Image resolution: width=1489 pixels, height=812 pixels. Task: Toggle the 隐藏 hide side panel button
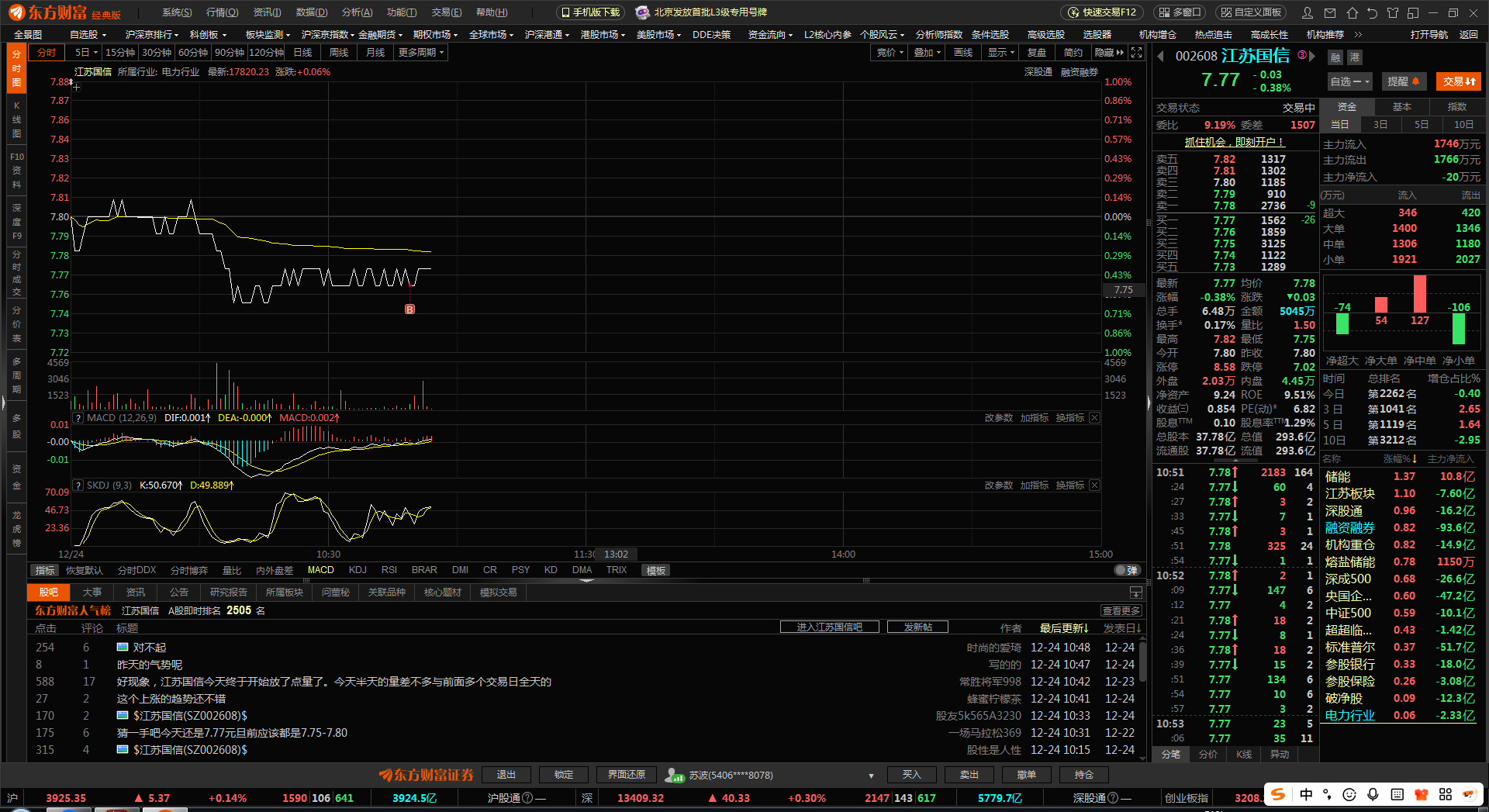1108,53
